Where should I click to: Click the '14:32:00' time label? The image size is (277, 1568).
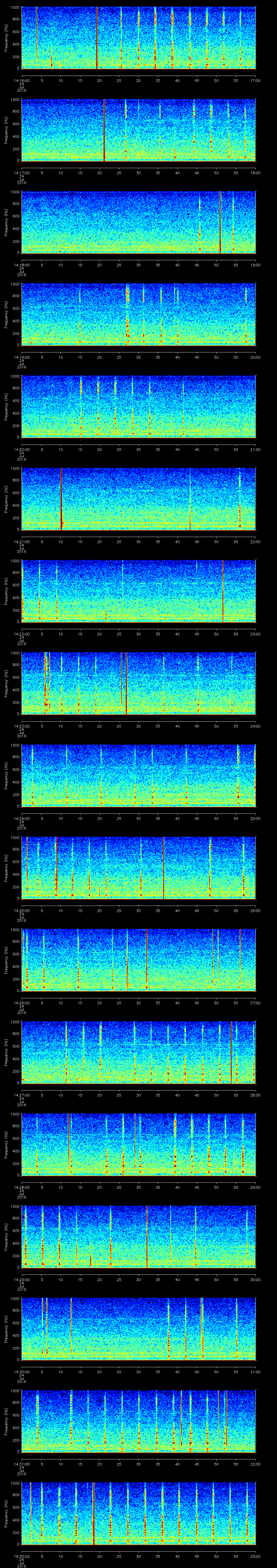[21, 1556]
